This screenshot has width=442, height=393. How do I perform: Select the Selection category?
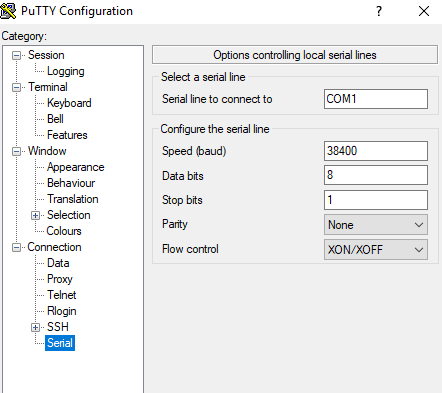[x=68, y=215]
